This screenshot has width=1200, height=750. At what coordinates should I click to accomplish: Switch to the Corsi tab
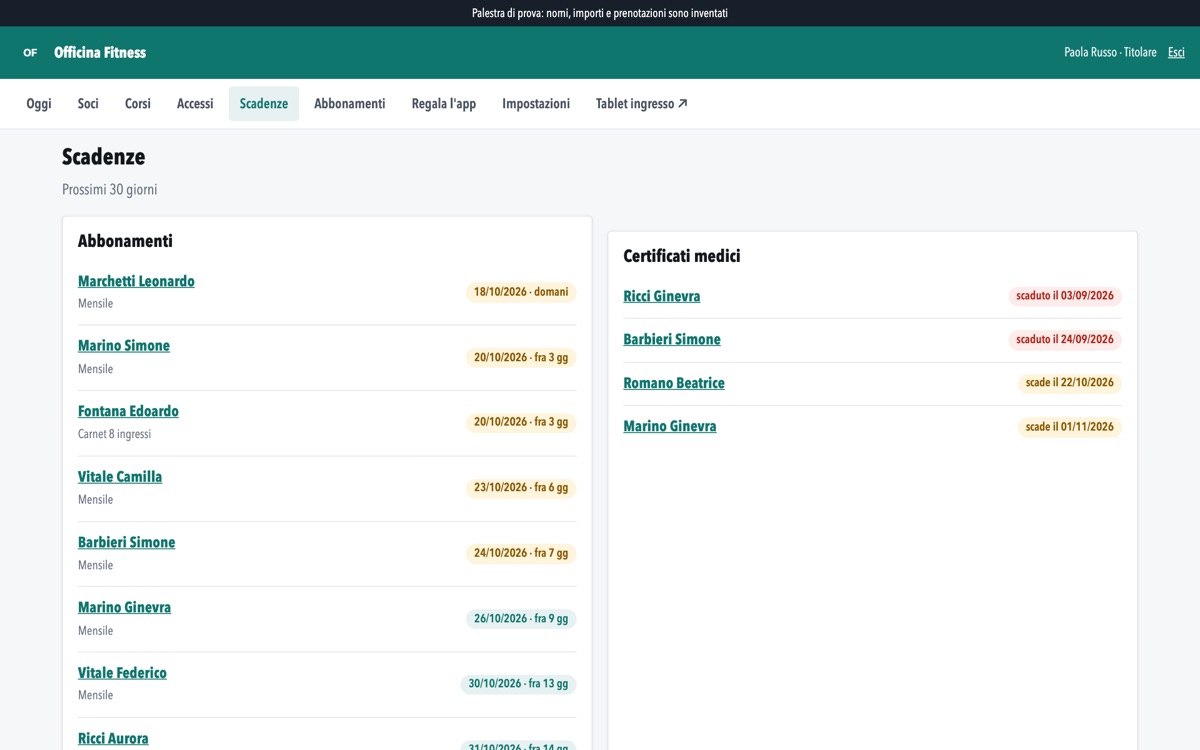[138, 104]
